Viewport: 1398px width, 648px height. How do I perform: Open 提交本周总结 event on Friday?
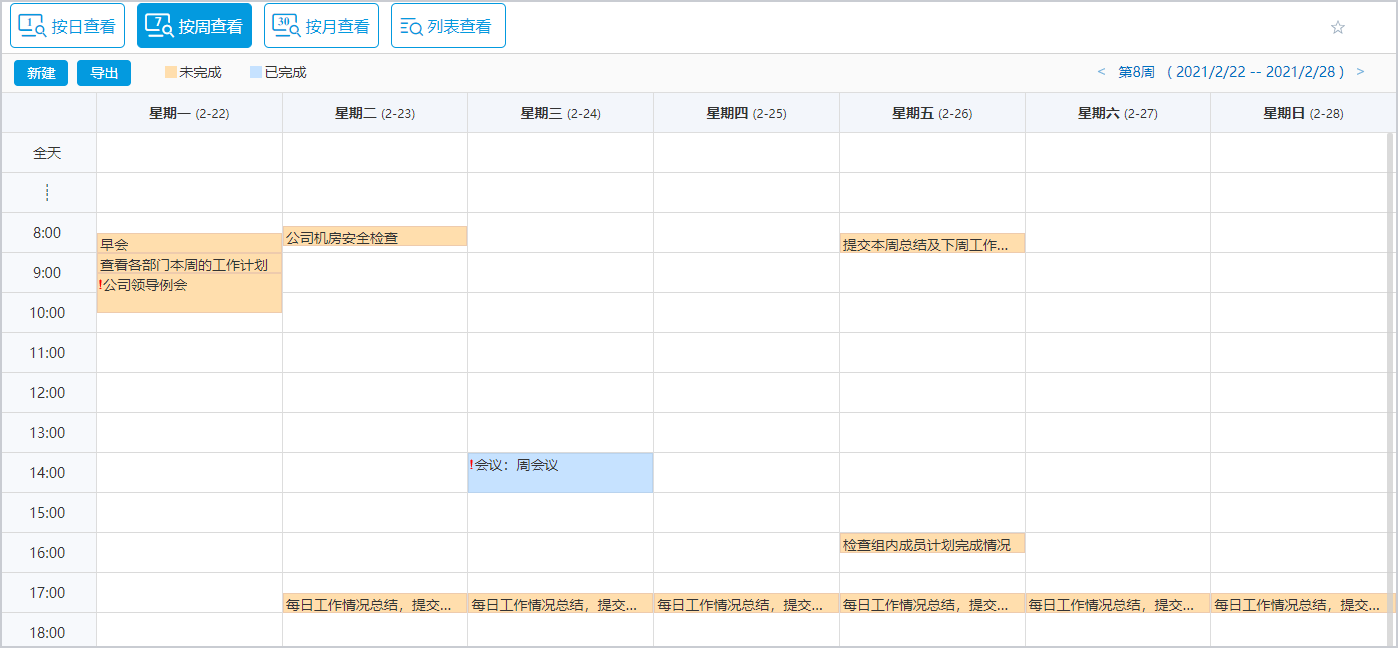coord(931,244)
